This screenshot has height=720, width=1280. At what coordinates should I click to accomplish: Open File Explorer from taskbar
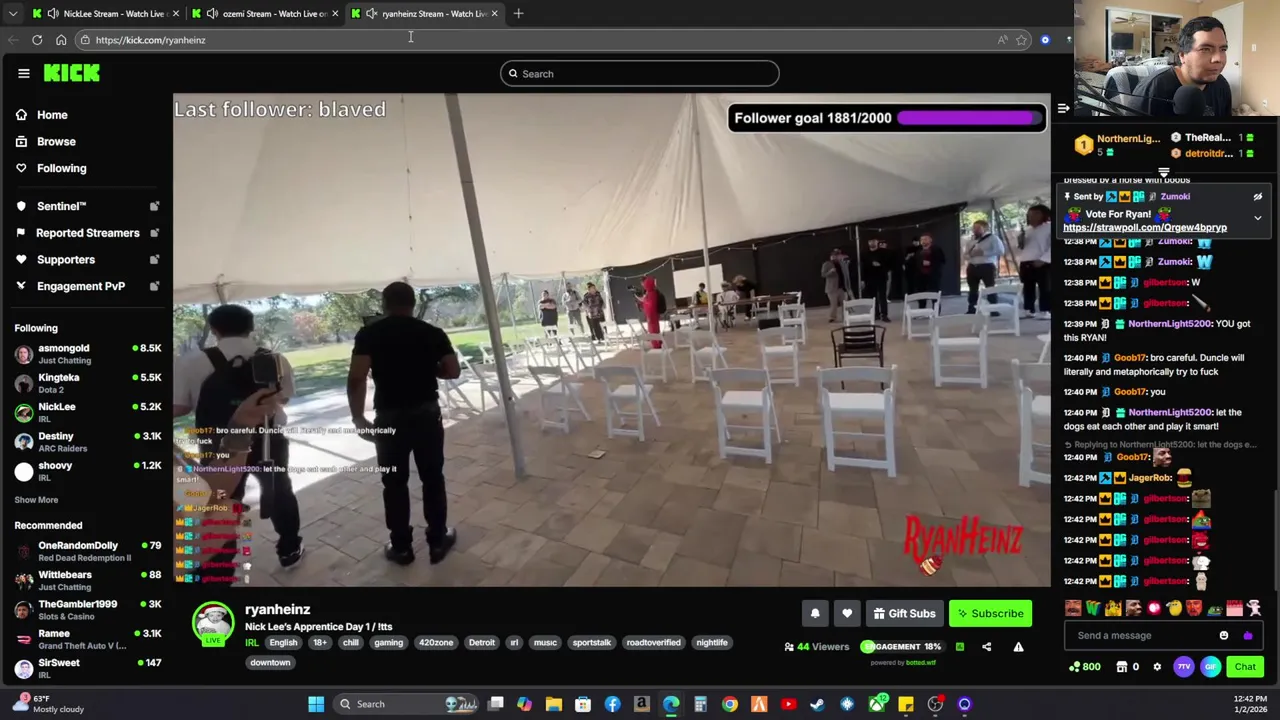pos(554,704)
